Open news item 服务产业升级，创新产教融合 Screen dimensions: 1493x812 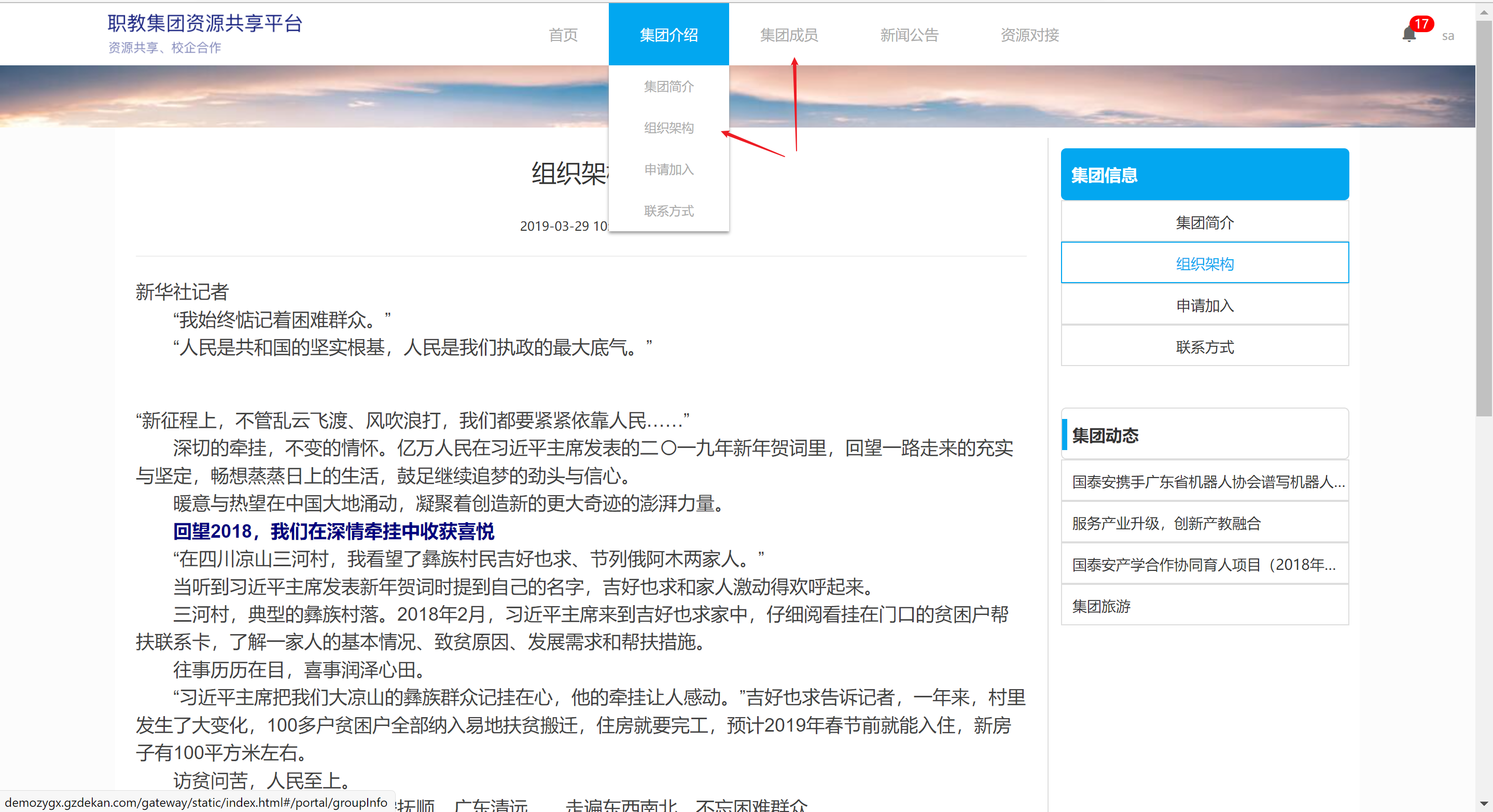[x=1166, y=523]
